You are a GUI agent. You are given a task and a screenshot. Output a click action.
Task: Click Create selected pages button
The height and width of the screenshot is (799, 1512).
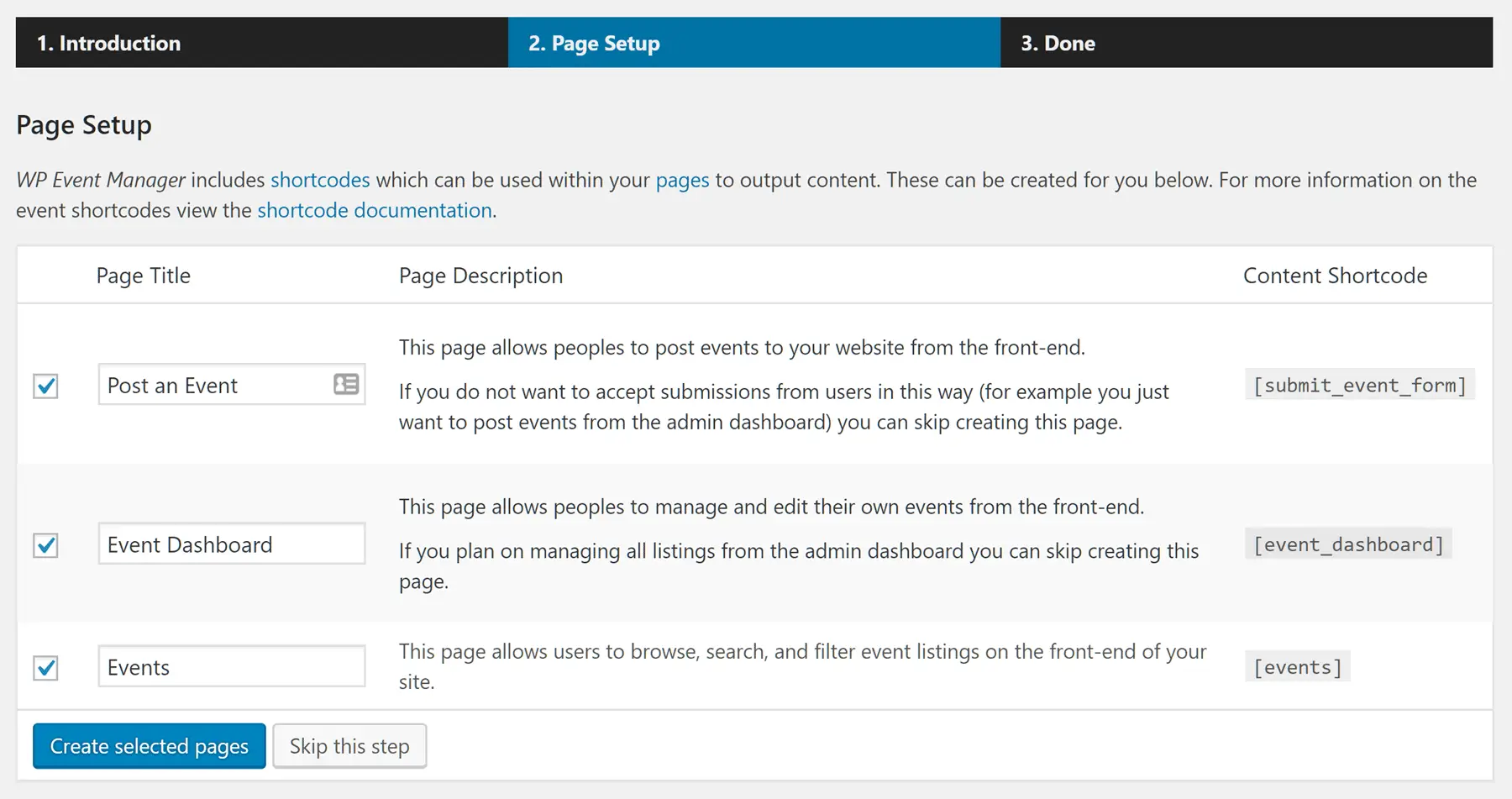tap(150, 746)
